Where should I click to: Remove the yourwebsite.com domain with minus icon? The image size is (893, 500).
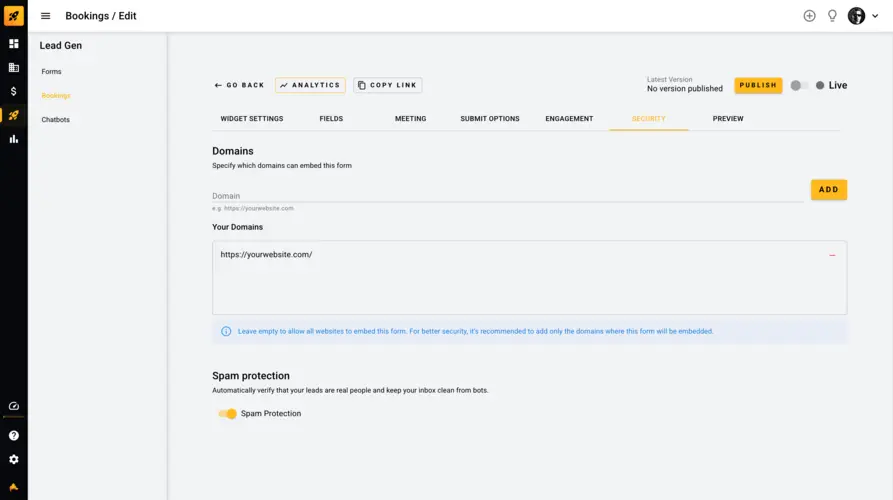click(832, 255)
